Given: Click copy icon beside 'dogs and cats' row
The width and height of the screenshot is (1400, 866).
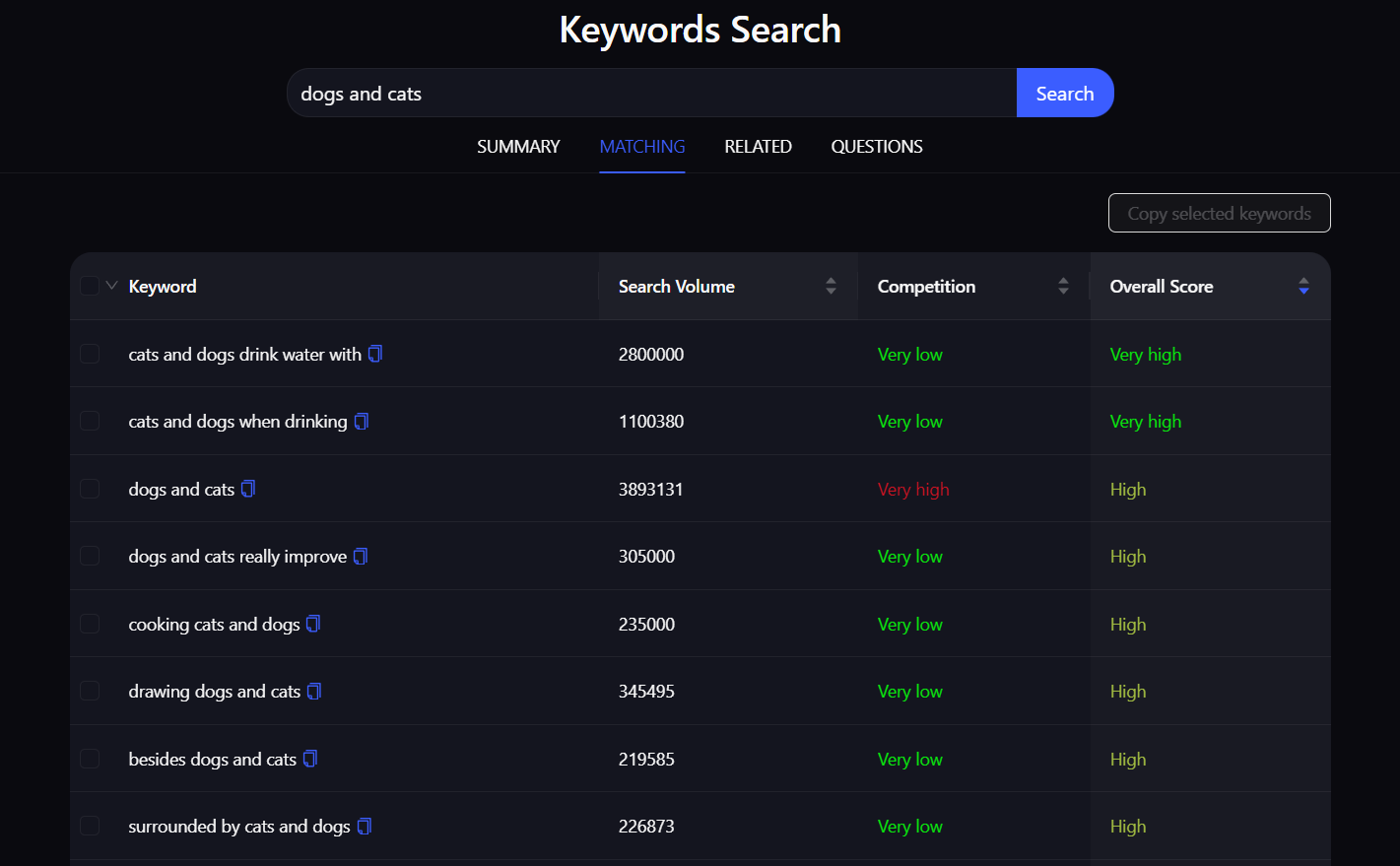Looking at the screenshot, I should click(x=248, y=489).
